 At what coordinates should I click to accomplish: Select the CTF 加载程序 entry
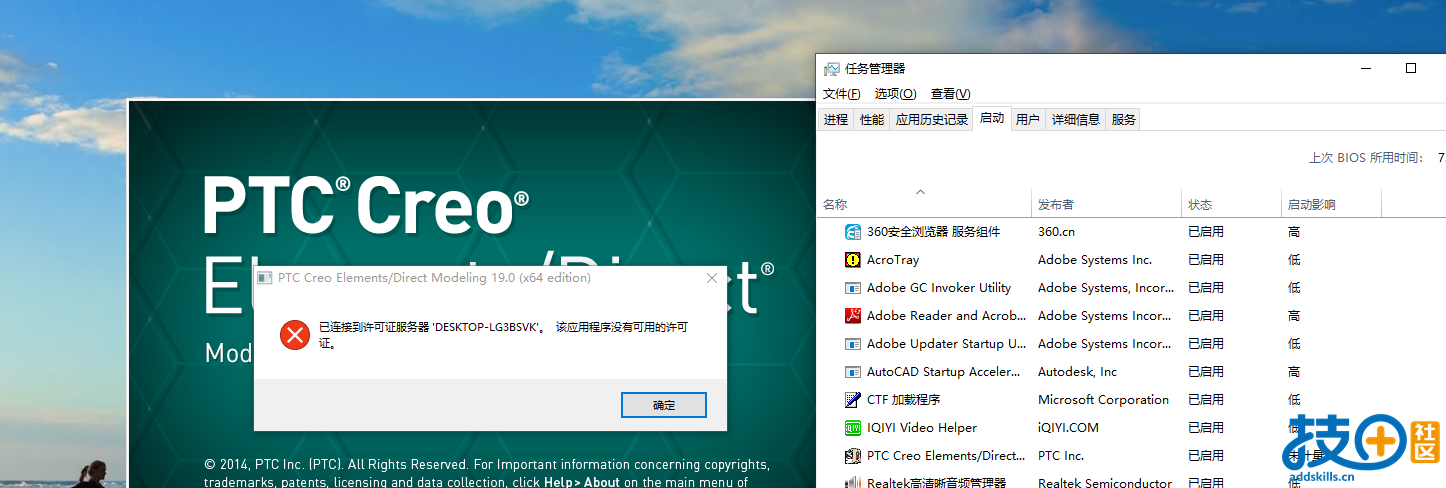click(x=904, y=400)
